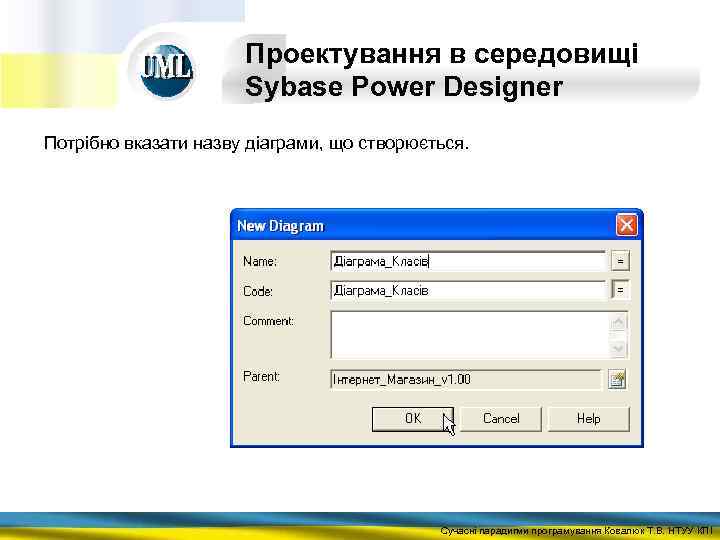Click the Comment scrollbar up arrow
Image resolution: width=720 pixels, height=540 pixels.
click(x=619, y=321)
